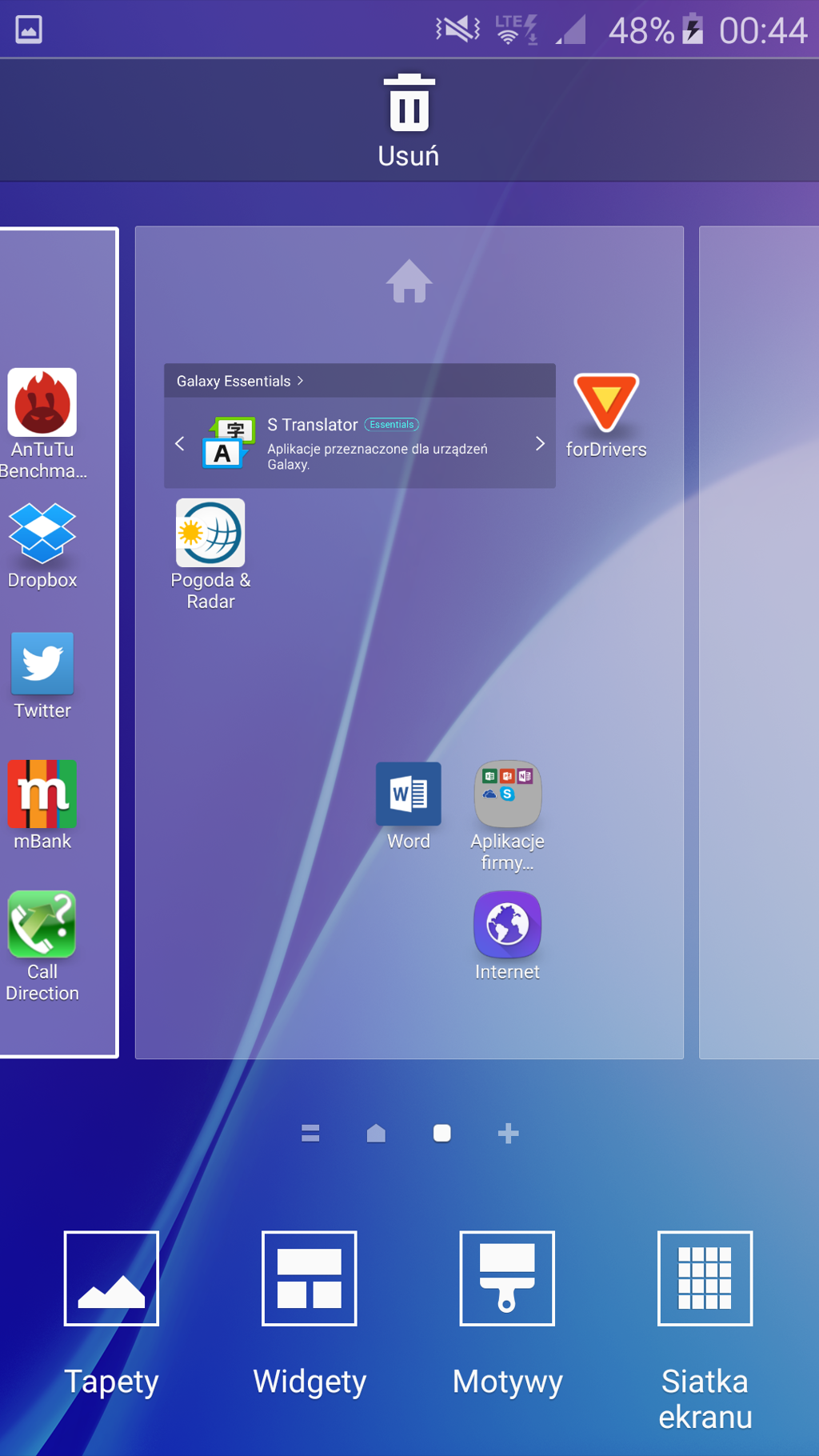Open Siatka ekranu grid settings
The height and width of the screenshot is (1456, 819).
click(705, 1278)
